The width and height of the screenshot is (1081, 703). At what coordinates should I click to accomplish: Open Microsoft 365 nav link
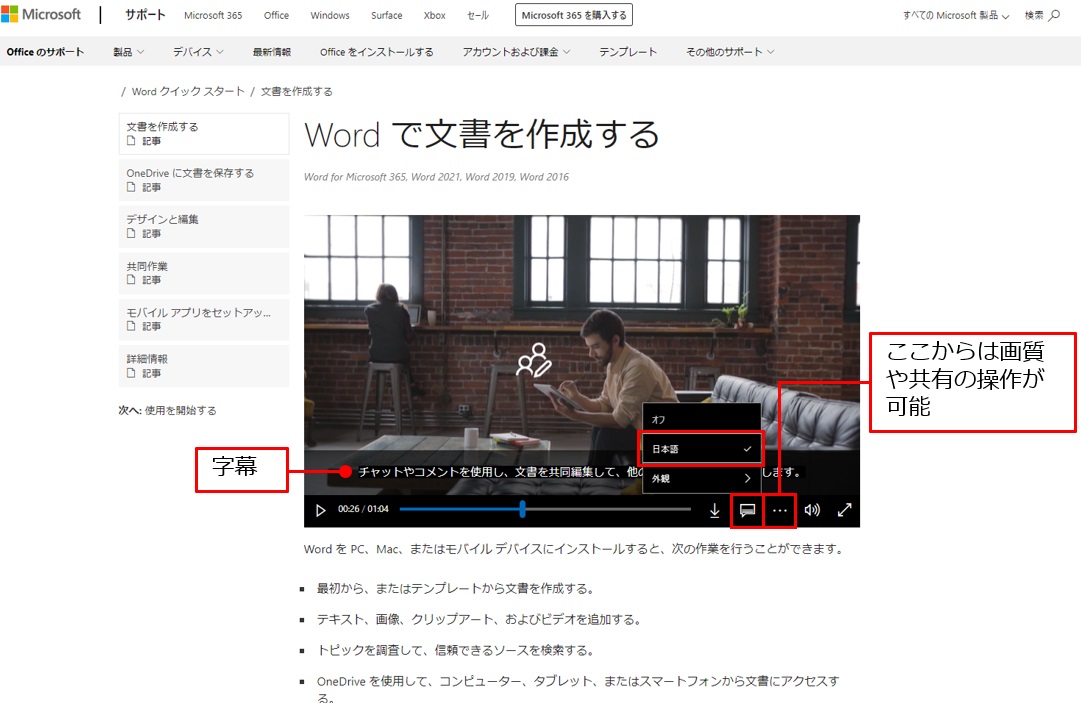pyautogui.click(x=213, y=15)
